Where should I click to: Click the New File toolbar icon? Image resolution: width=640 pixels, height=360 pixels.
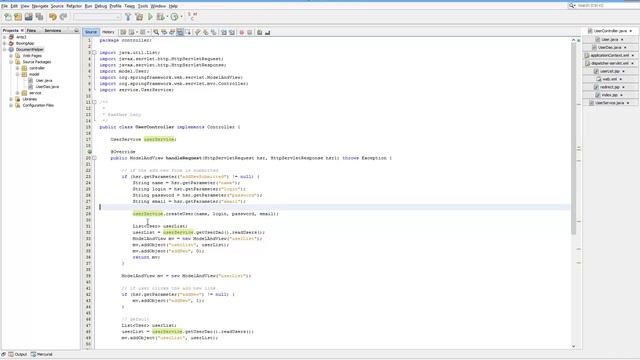tap(8, 17)
